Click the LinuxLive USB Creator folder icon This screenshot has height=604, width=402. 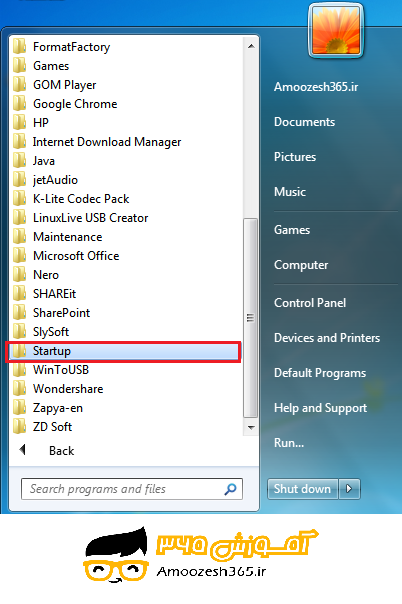point(19,217)
